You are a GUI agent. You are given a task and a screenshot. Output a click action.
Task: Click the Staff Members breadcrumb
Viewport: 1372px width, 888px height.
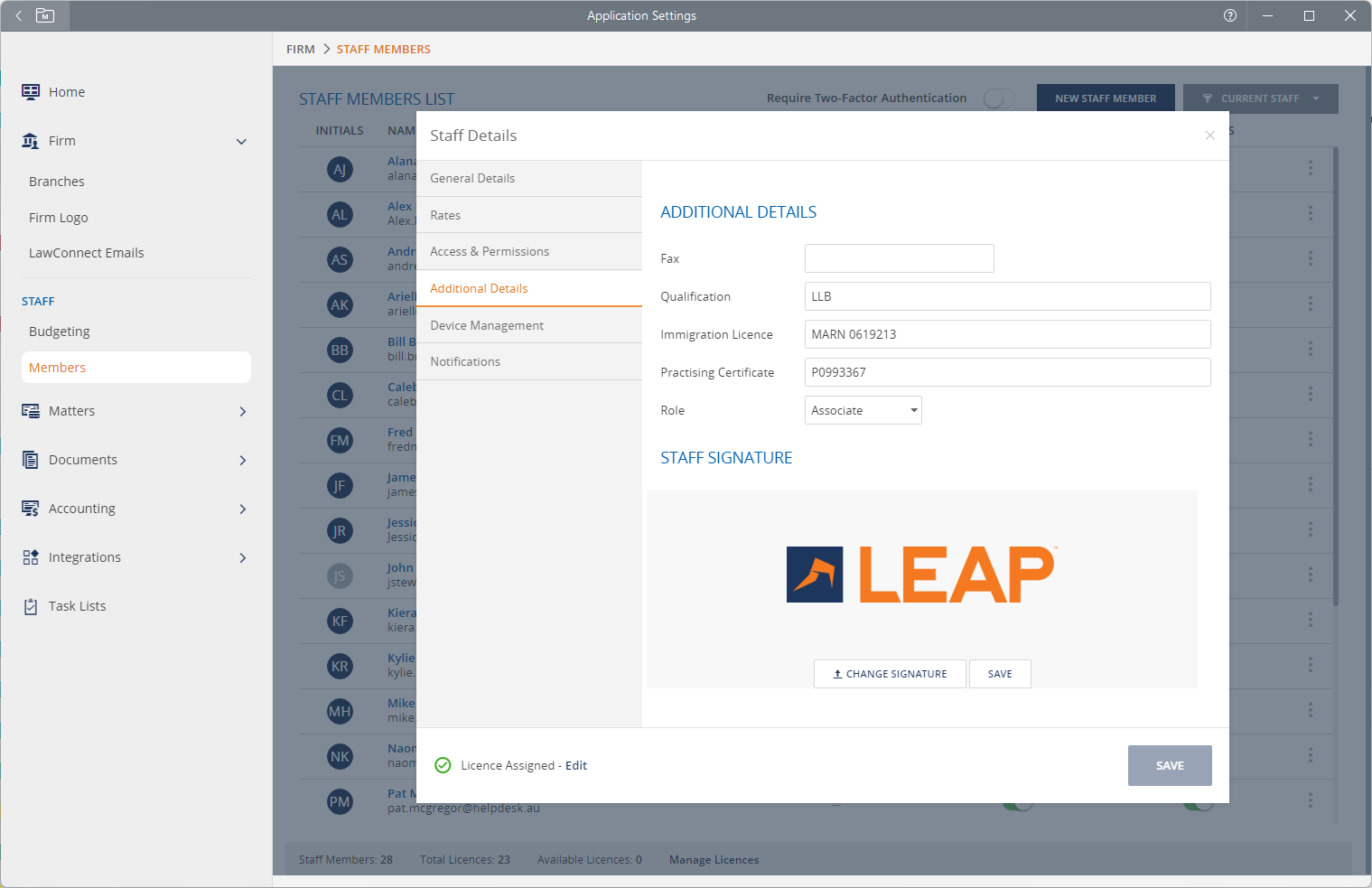(384, 50)
